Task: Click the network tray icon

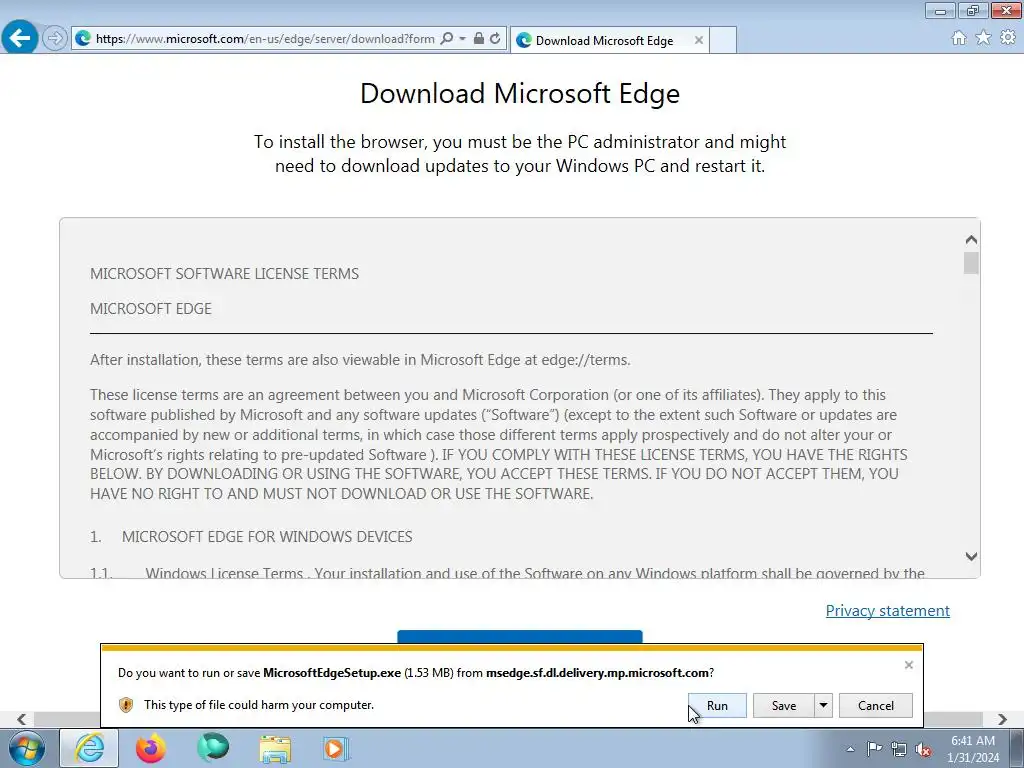Action: pos(899,749)
